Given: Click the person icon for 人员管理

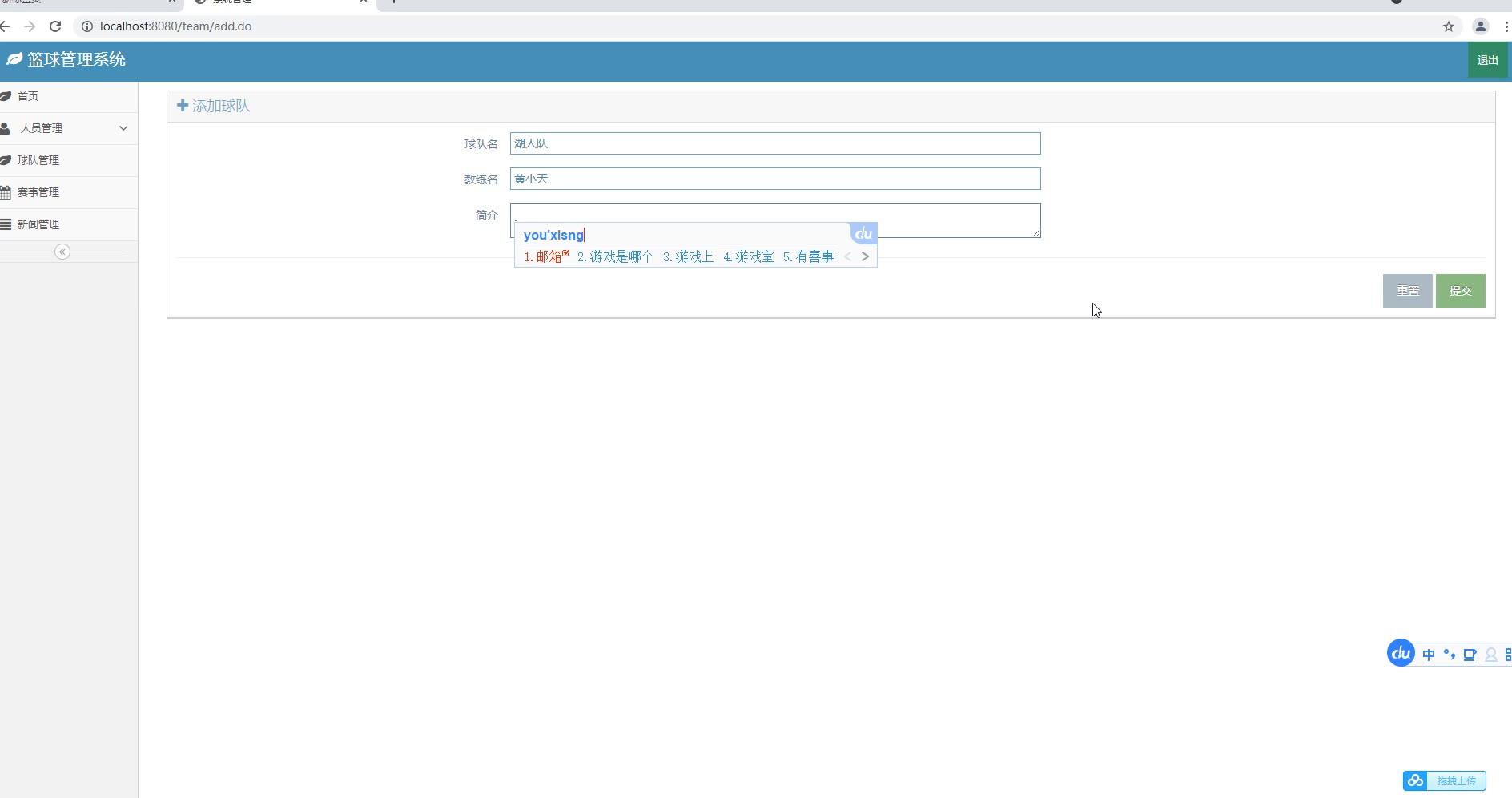Looking at the screenshot, I should [x=5, y=128].
